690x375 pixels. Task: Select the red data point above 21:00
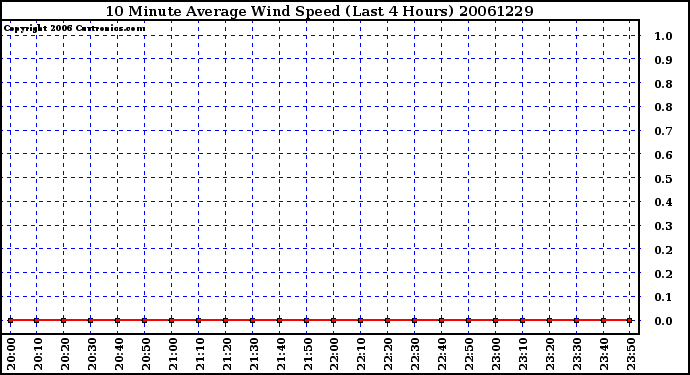[172, 320]
